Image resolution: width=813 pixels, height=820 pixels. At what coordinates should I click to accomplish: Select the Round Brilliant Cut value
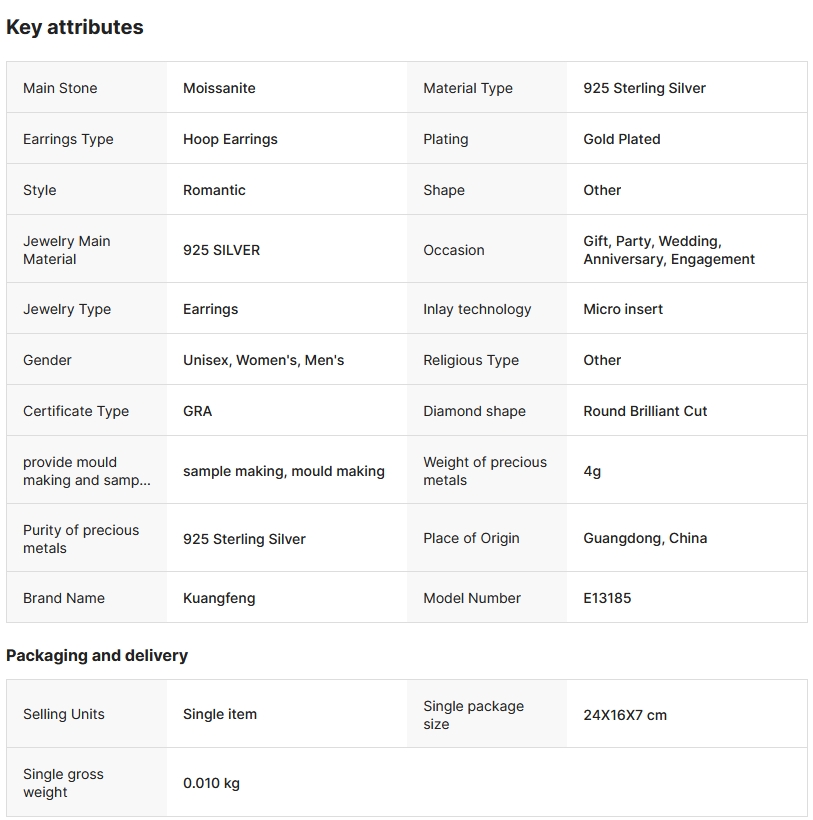coord(645,411)
